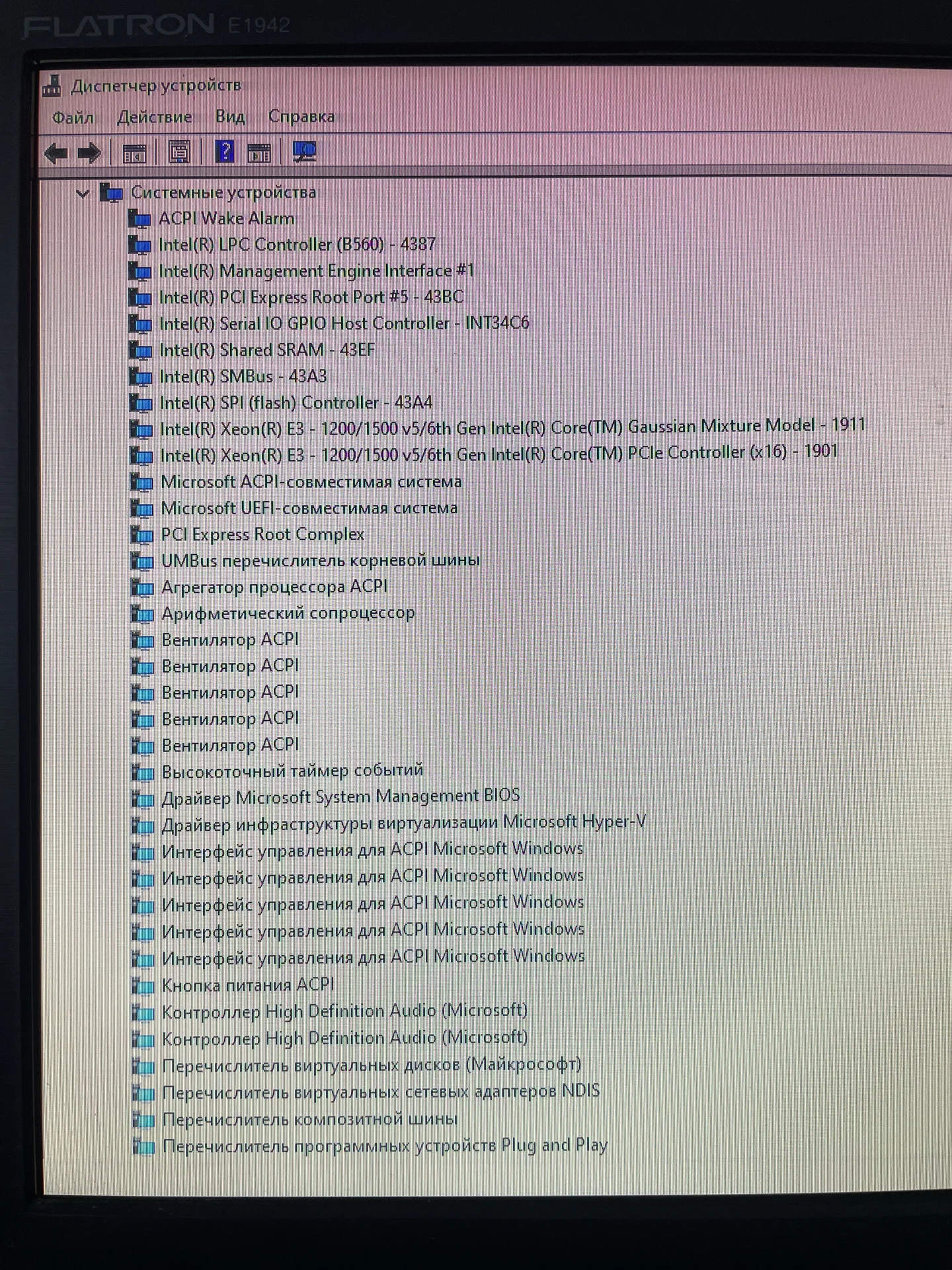Select the Системные устройства category label
952x1270 pixels.
[x=223, y=192]
